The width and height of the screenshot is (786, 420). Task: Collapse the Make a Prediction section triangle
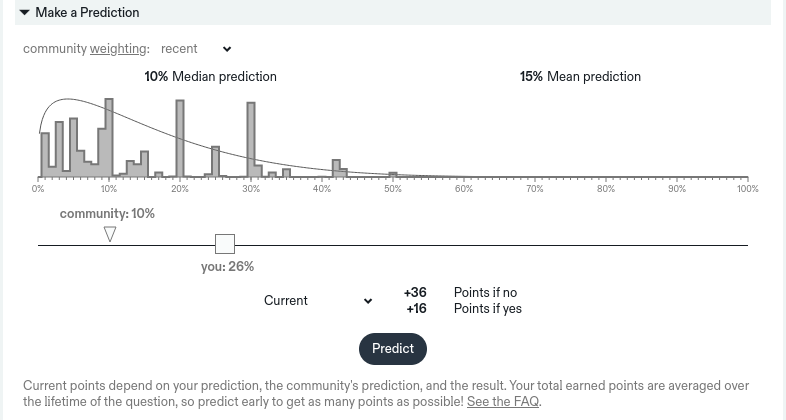(25, 13)
